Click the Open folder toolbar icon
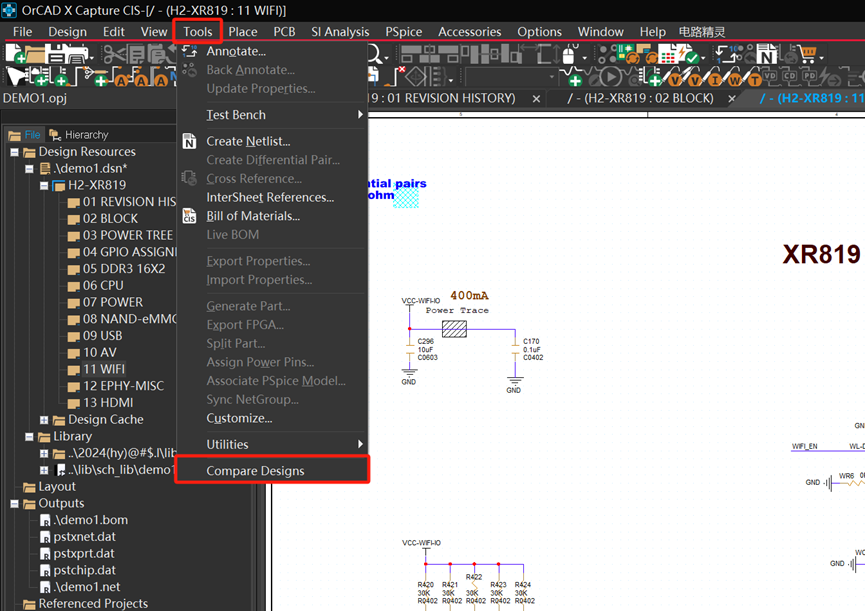This screenshot has height=611, width=865. point(35,54)
